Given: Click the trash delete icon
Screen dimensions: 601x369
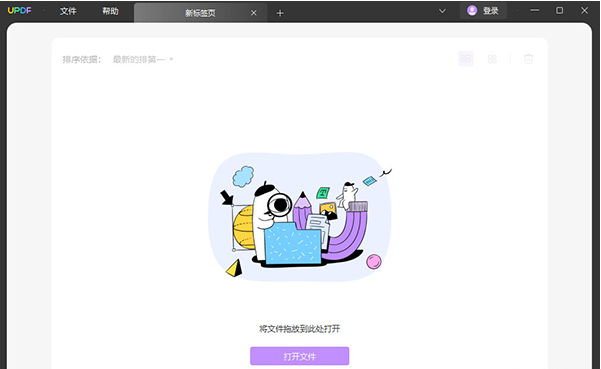Looking at the screenshot, I should [x=529, y=59].
